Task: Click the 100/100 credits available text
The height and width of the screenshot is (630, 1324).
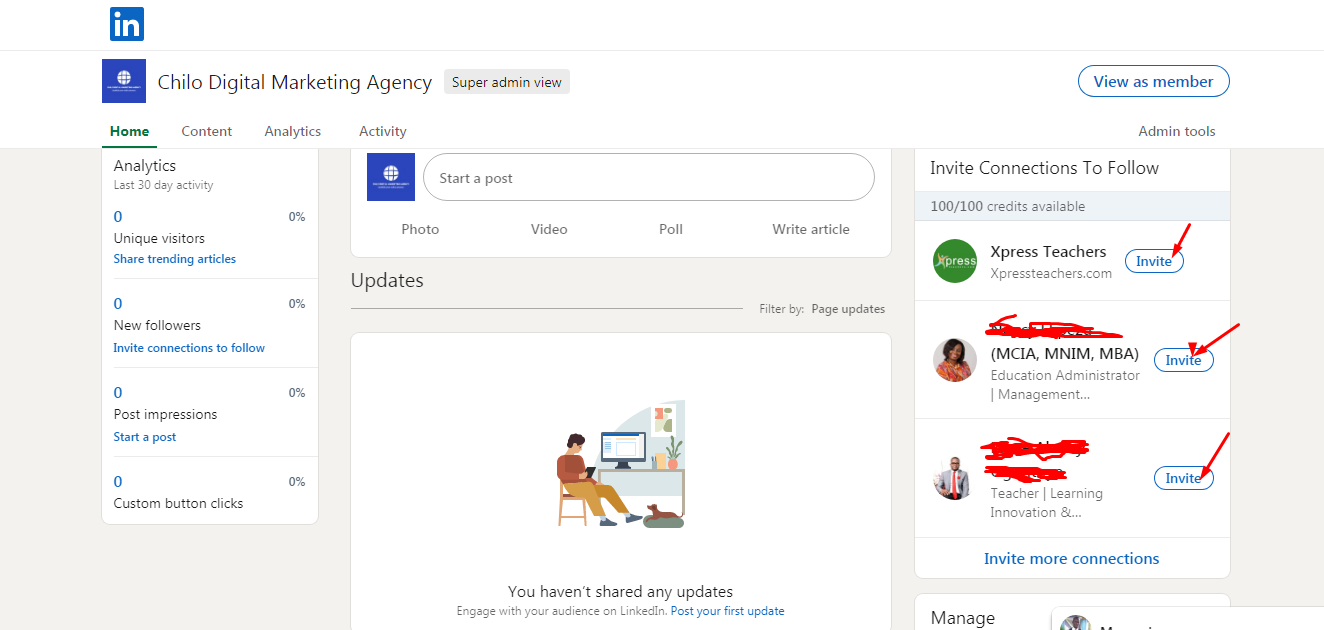Action: pyautogui.click(x=1008, y=206)
